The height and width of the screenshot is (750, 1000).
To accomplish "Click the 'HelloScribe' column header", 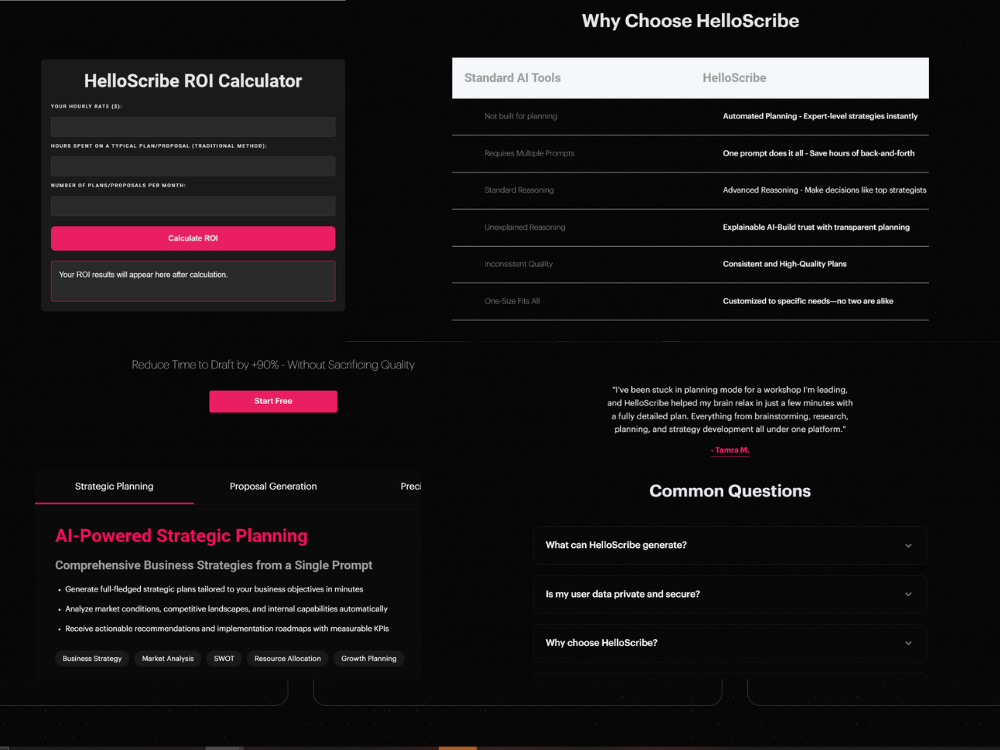I will [734, 78].
